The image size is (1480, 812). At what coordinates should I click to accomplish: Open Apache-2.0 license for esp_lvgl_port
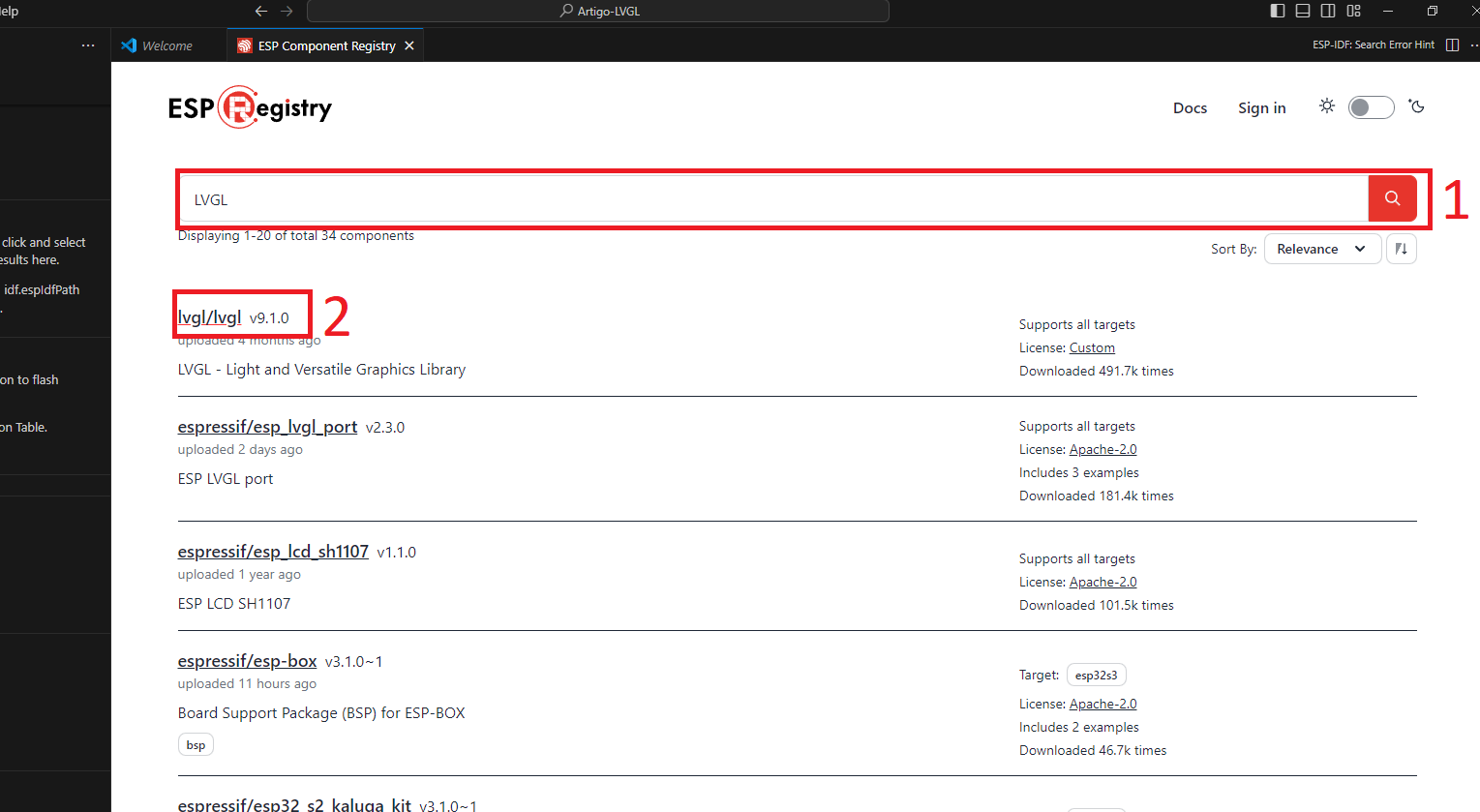tap(1102, 449)
